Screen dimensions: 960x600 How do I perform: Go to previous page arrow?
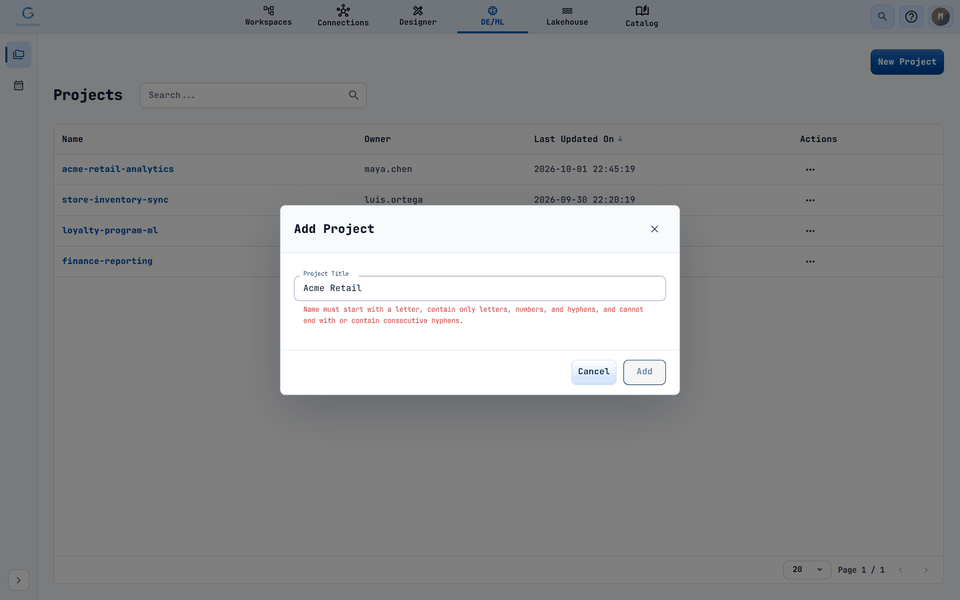pyautogui.click(x=901, y=570)
